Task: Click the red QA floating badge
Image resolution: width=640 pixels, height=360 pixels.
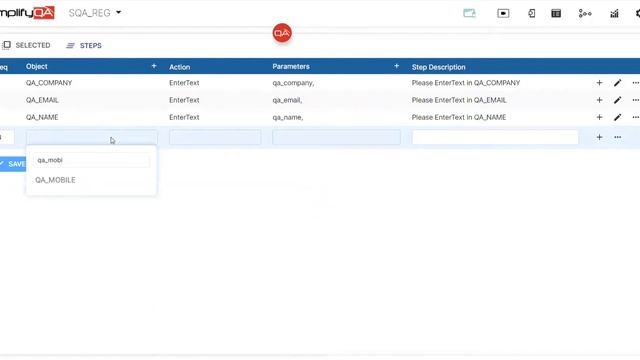Action: (282, 33)
